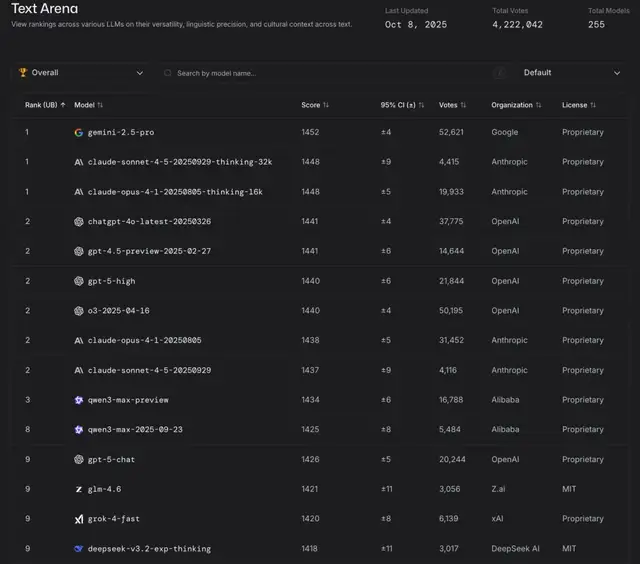Click the Google logo beside gemini-2.5-pro
This screenshot has height=564, width=640.
(x=79, y=132)
